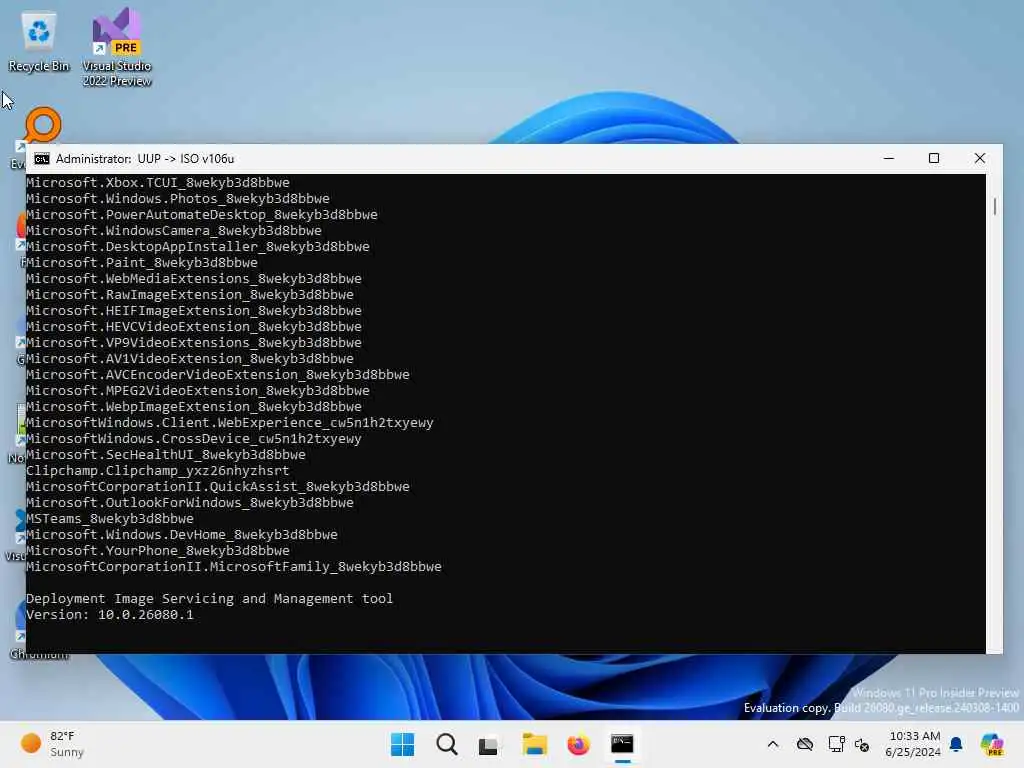Image resolution: width=1024 pixels, height=768 pixels.
Task: Launch Firefox from the taskbar
Action: coord(578,744)
